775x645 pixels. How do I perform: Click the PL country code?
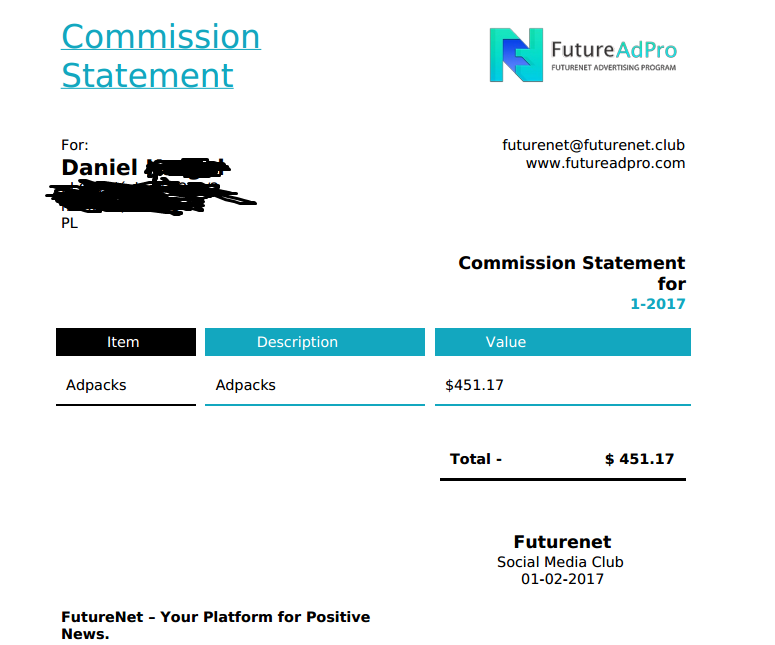coord(69,223)
